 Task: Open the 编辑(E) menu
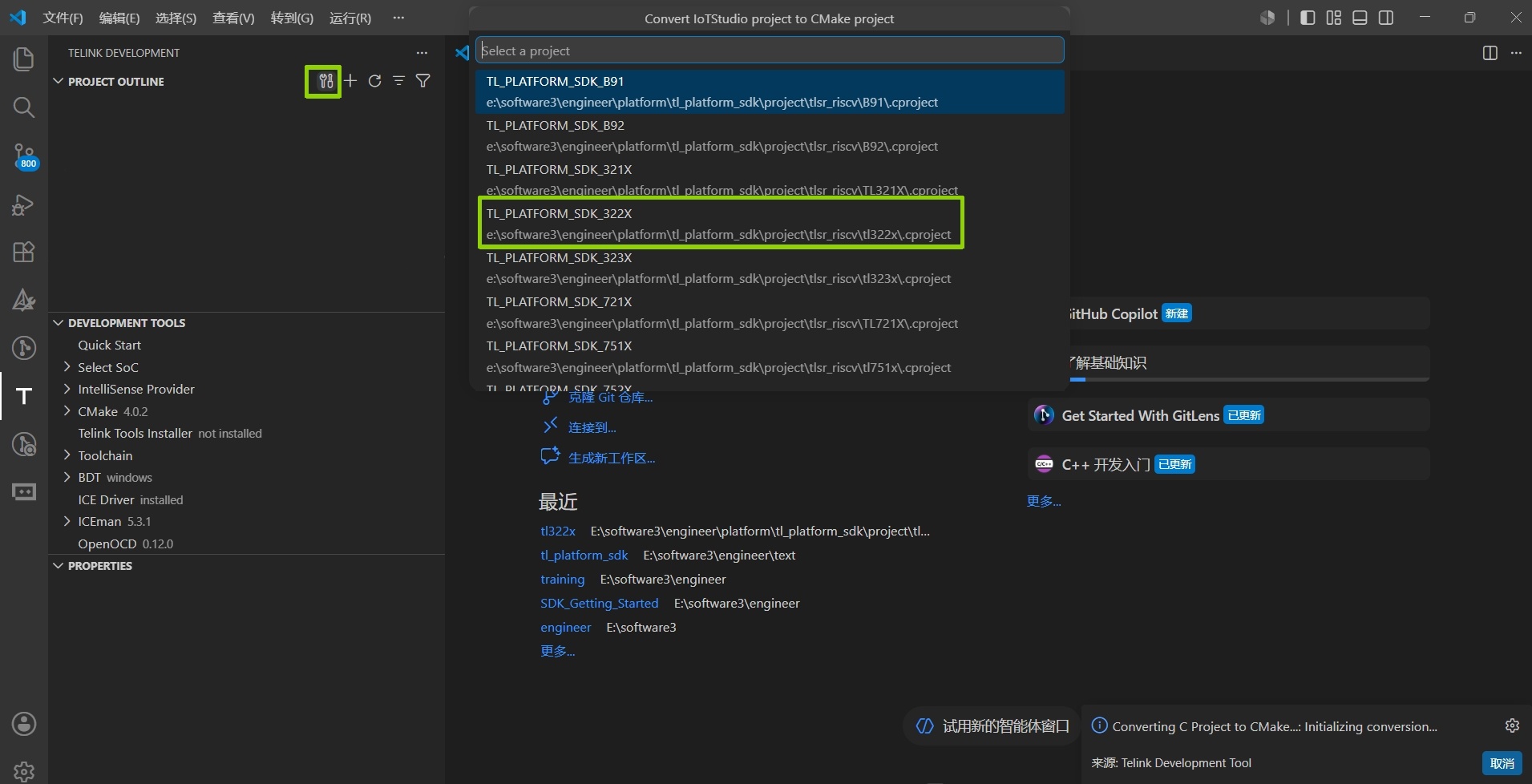pos(119,18)
